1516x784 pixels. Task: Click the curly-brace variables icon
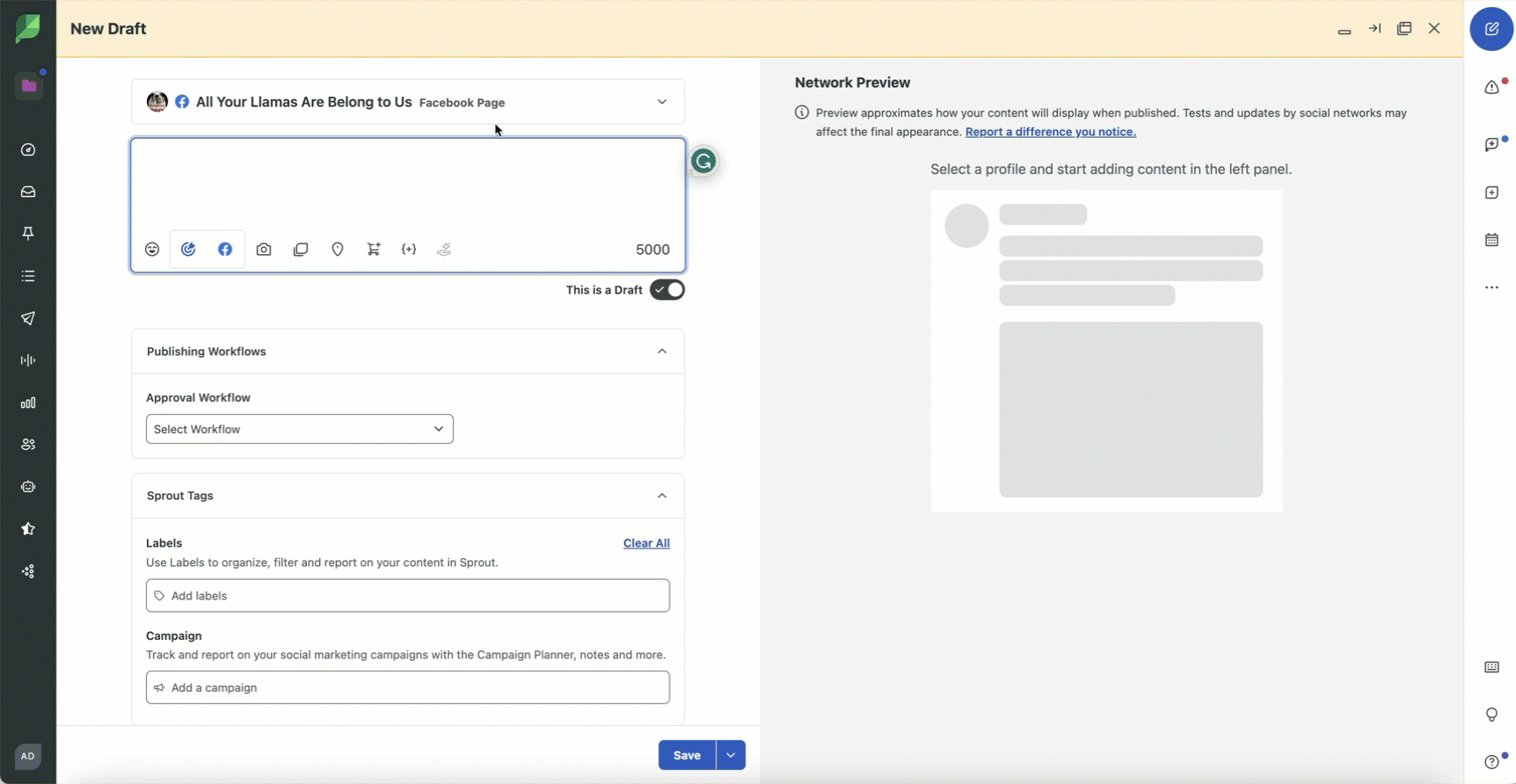(409, 250)
